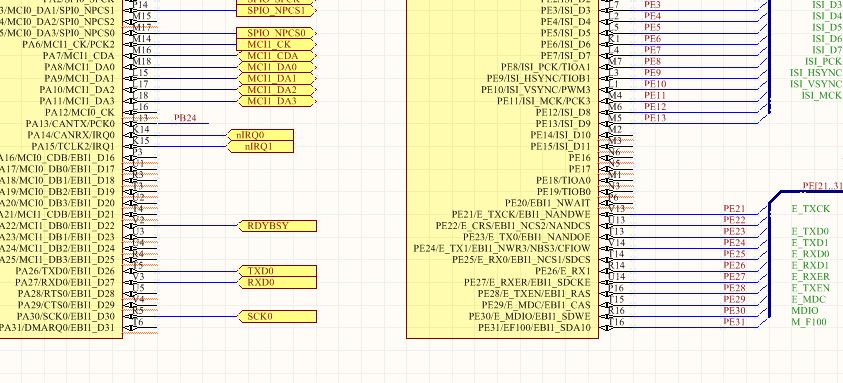Select the RXD0 port symbol
This screenshot has width=843, height=383.
pos(277,282)
